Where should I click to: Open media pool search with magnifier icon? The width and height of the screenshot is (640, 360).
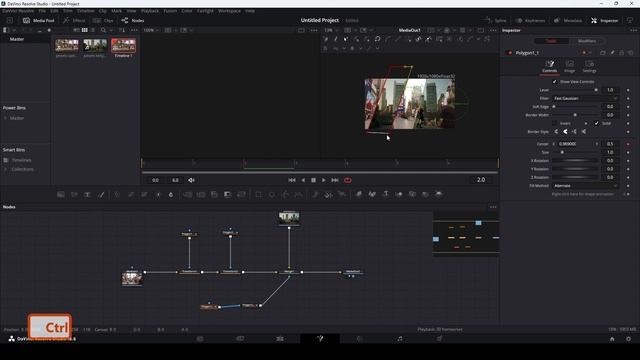click(103, 30)
